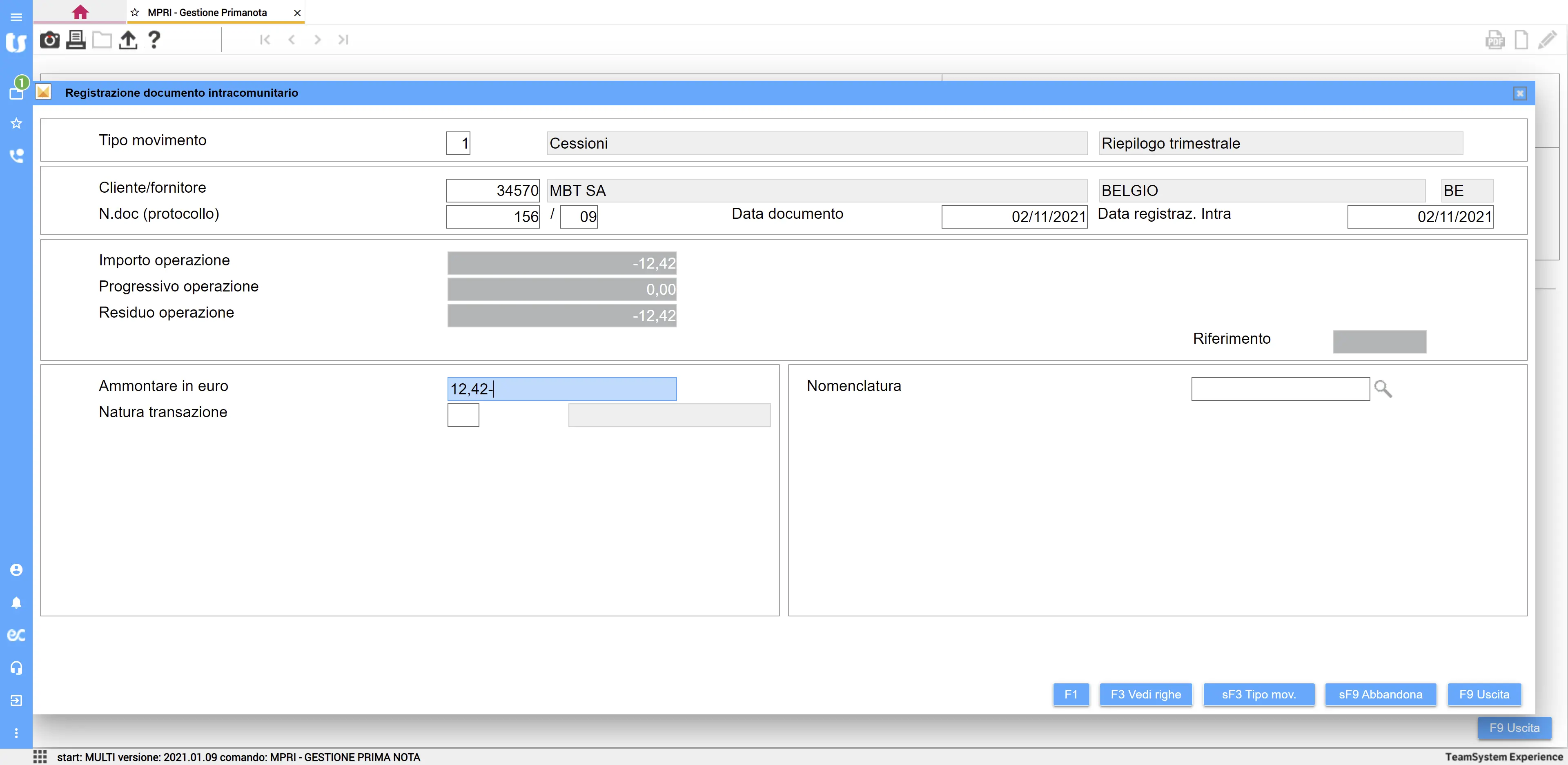Click into the Nomenclatura input field
The height and width of the screenshot is (765, 1568).
pyautogui.click(x=1279, y=389)
